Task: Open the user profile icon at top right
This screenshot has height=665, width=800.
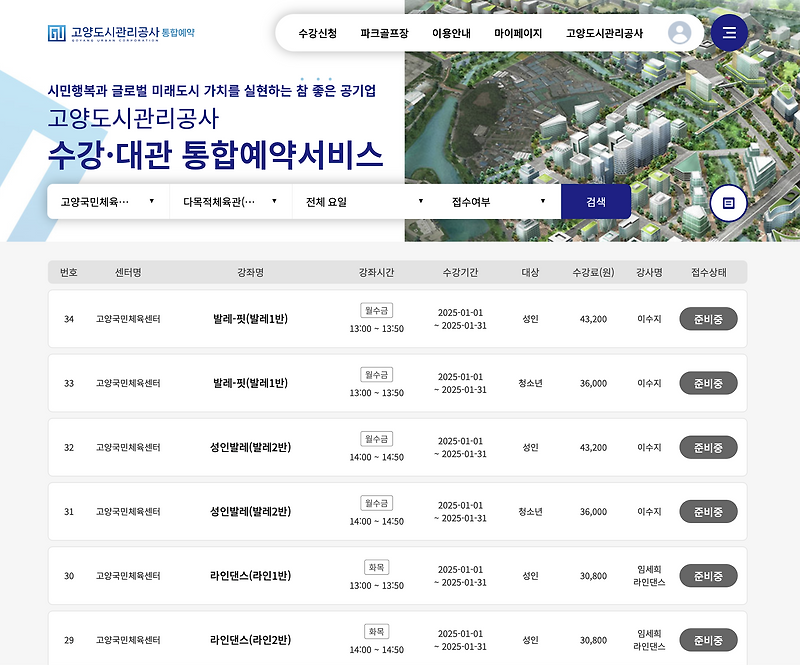Action: point(680,31)
